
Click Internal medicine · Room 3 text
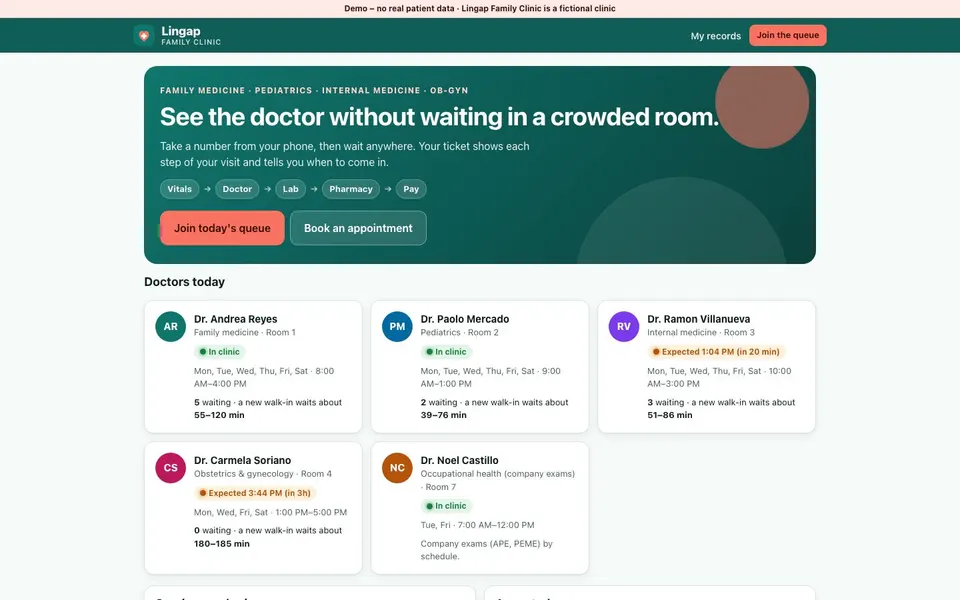(701, 332)
